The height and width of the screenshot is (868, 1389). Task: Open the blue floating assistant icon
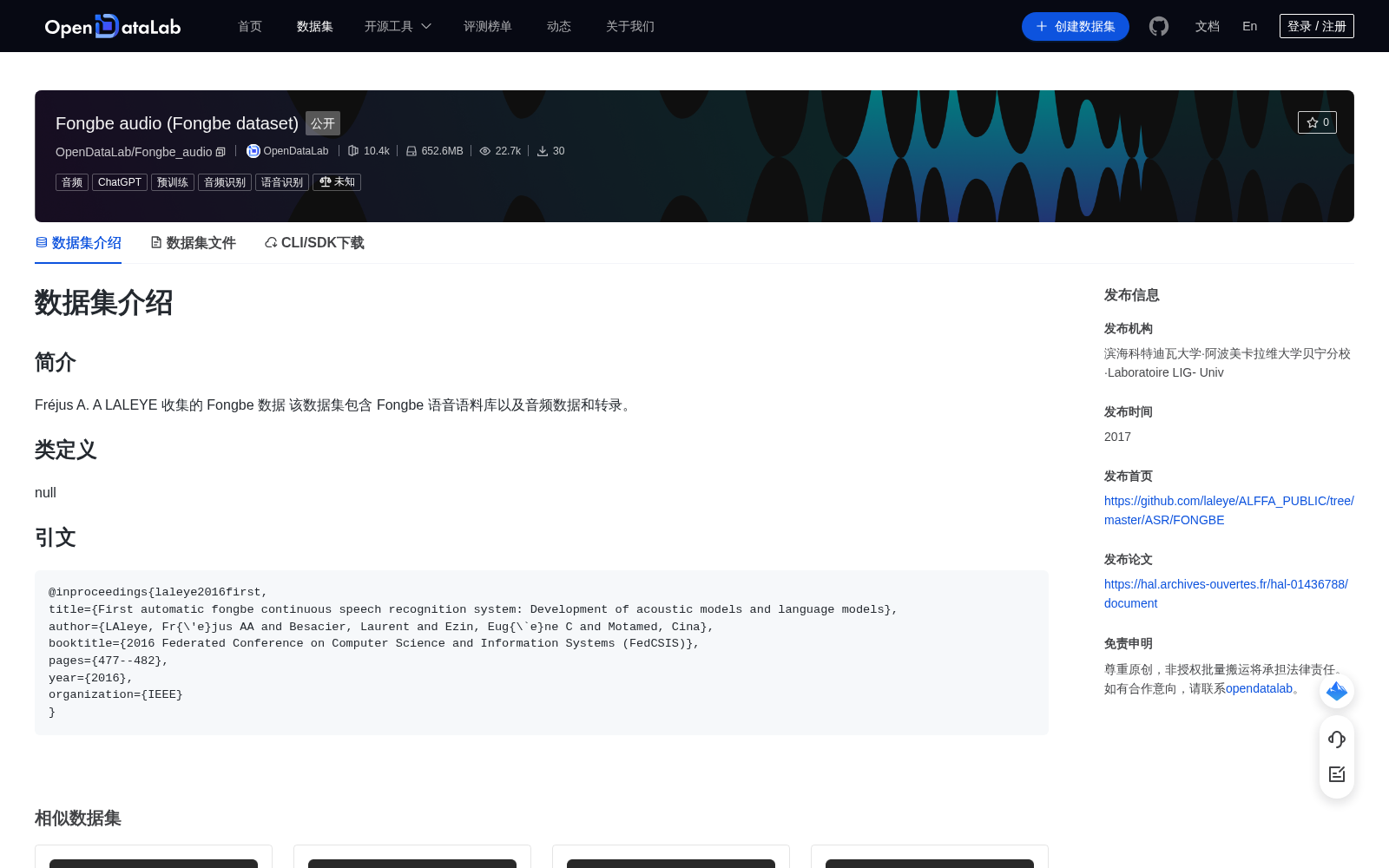tap(1337, 691)
